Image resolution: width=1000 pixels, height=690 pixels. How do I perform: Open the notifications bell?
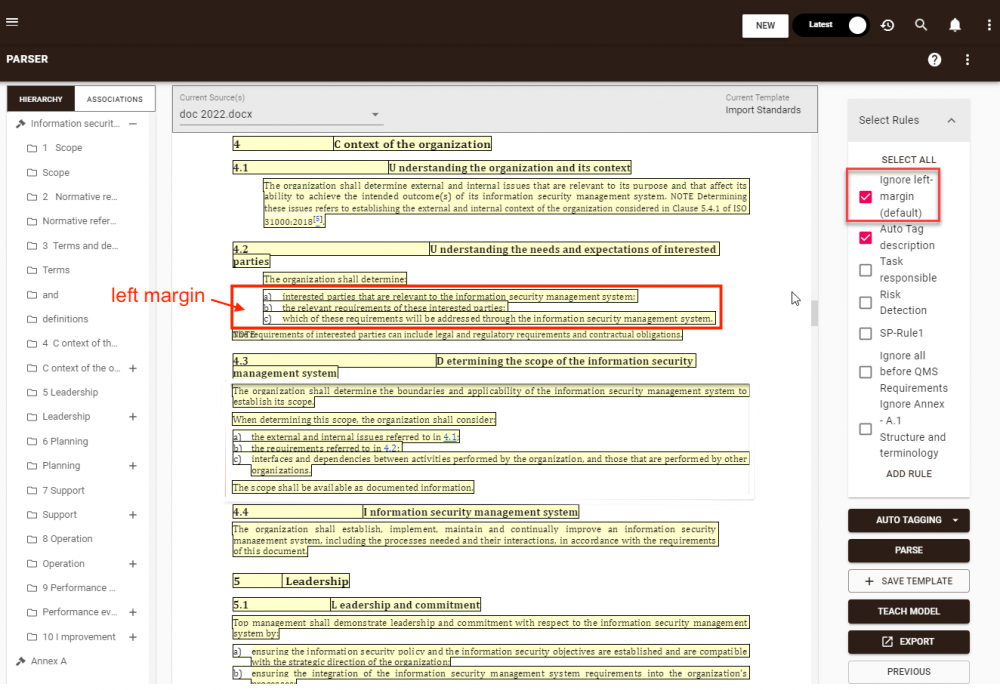point(954,25)
